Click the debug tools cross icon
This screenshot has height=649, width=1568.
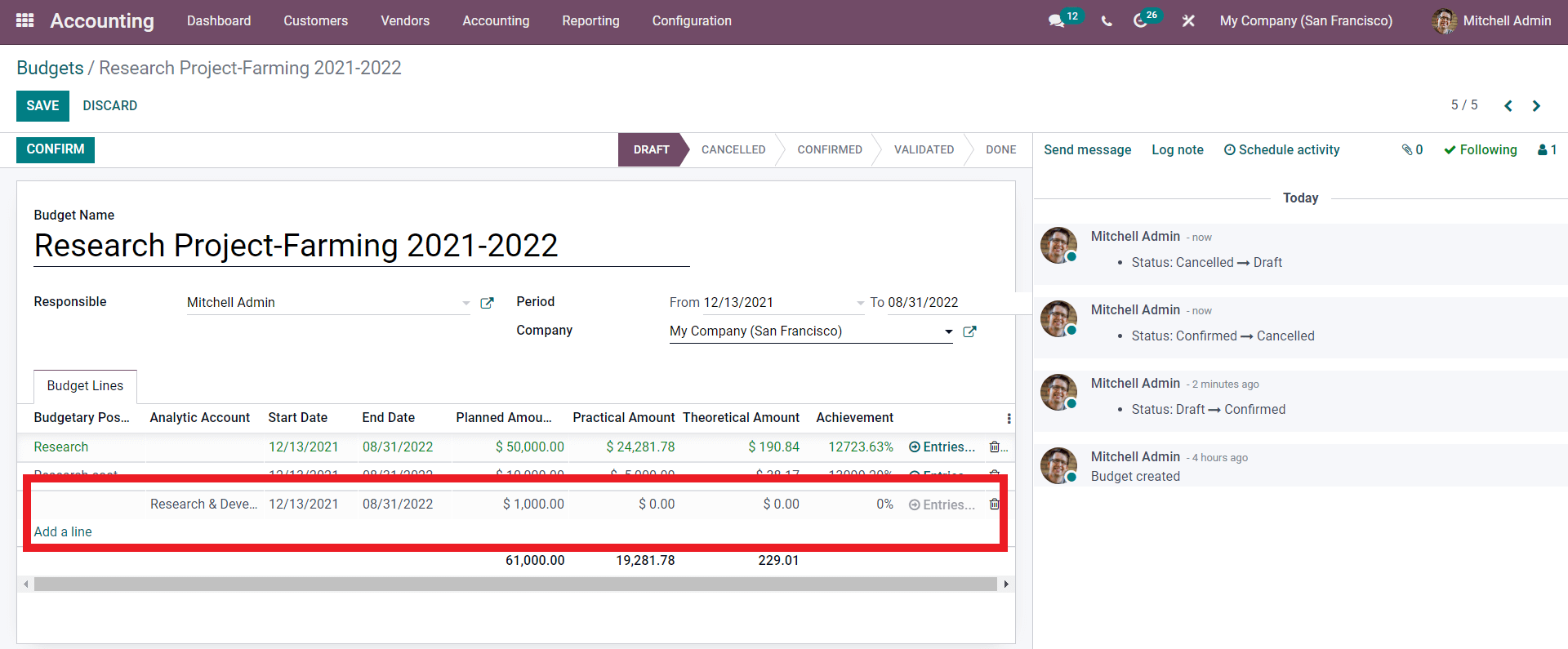(x=1188, y=21)
